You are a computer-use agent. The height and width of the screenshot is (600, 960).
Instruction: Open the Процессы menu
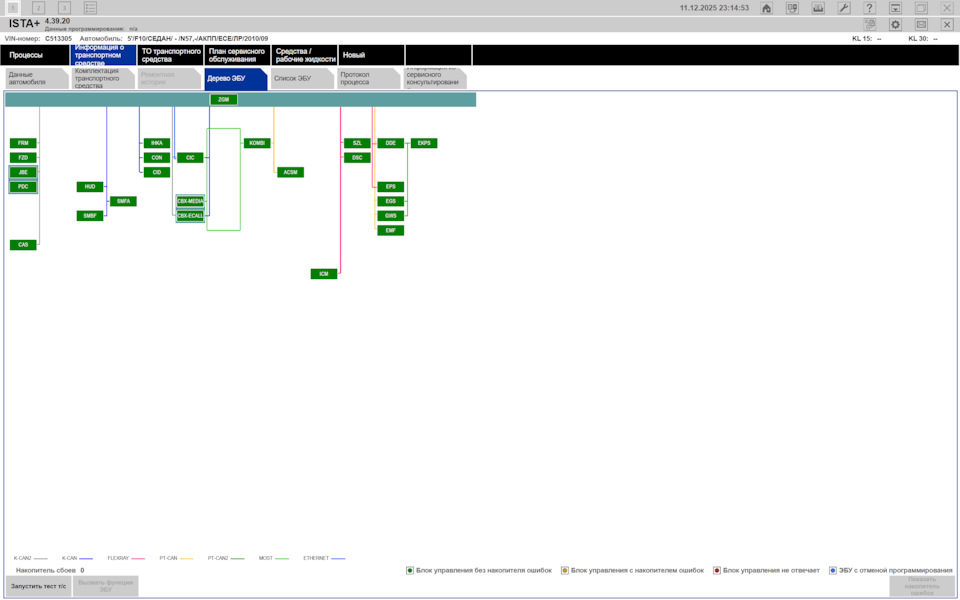coord(34,54)
